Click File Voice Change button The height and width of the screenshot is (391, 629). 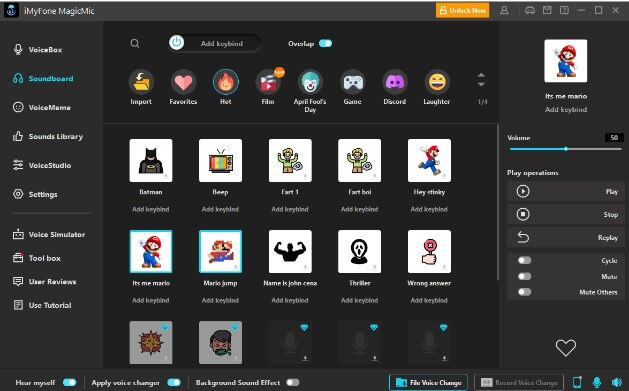[428, 383]
